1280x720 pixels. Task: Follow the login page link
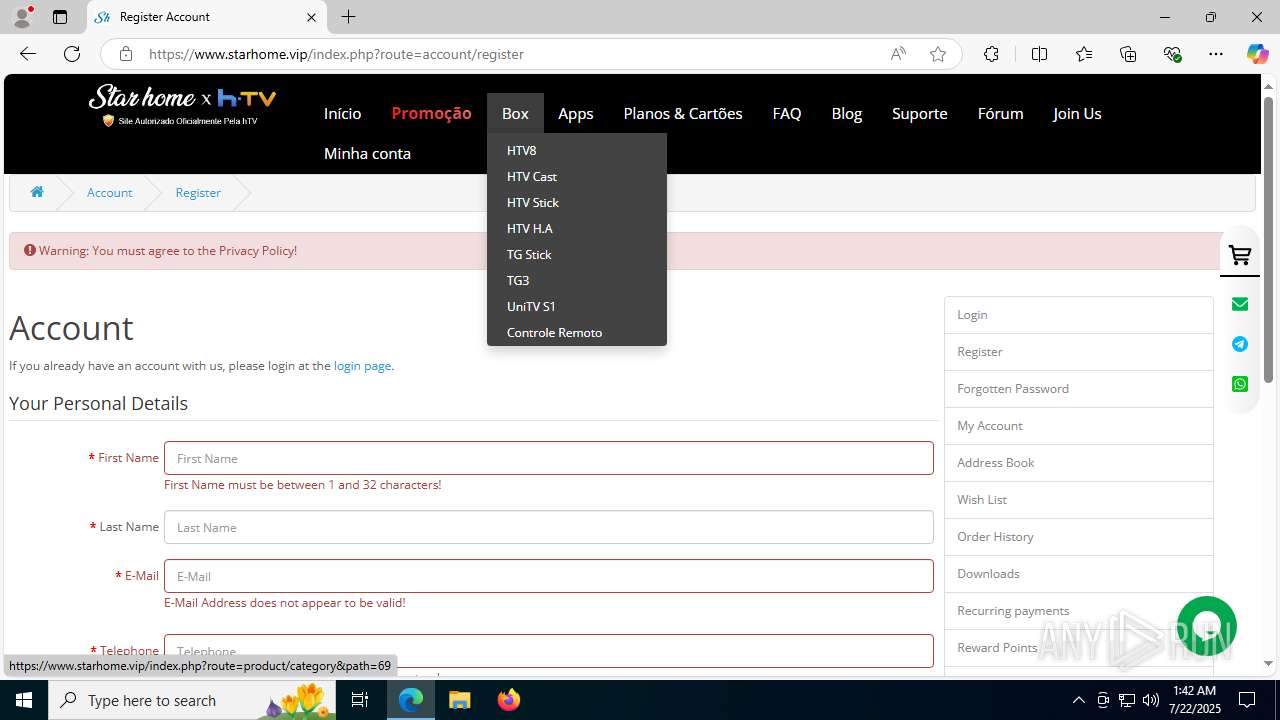362,365
